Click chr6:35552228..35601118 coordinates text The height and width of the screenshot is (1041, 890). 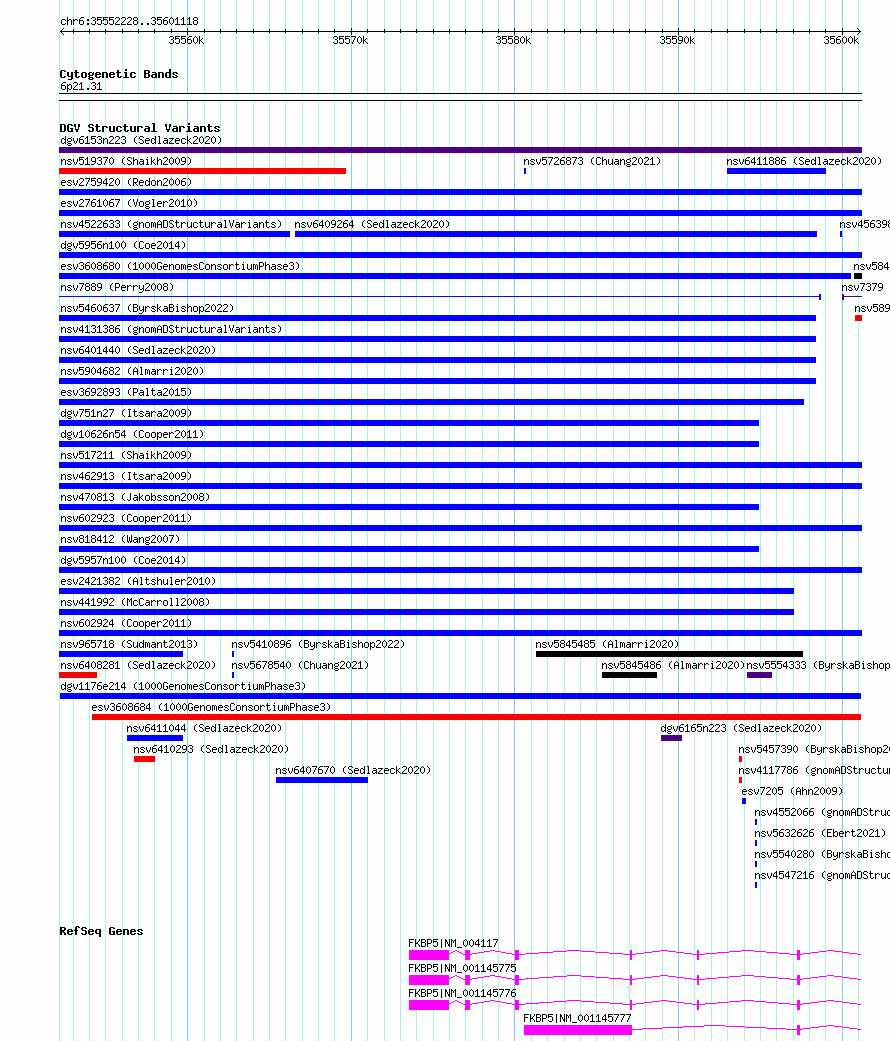click(129, 21)
